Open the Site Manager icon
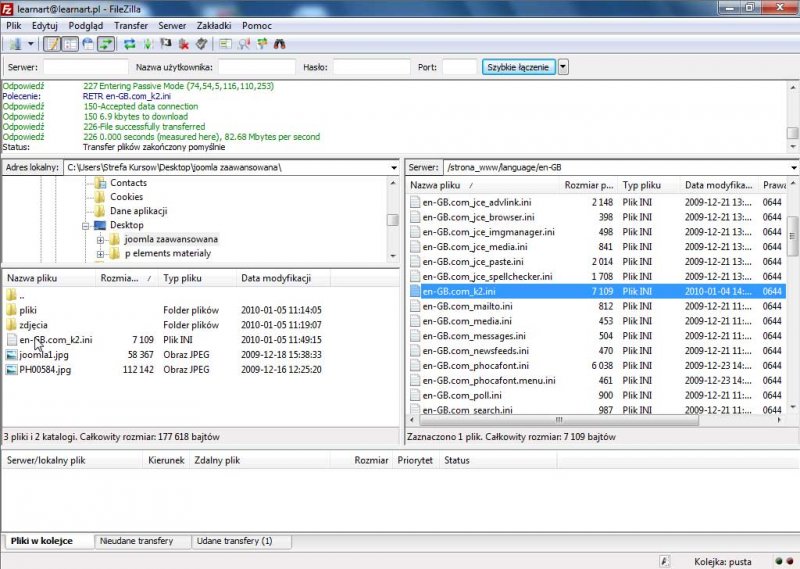The width and height of the screenshot is (800, 569). coord(15,44)
